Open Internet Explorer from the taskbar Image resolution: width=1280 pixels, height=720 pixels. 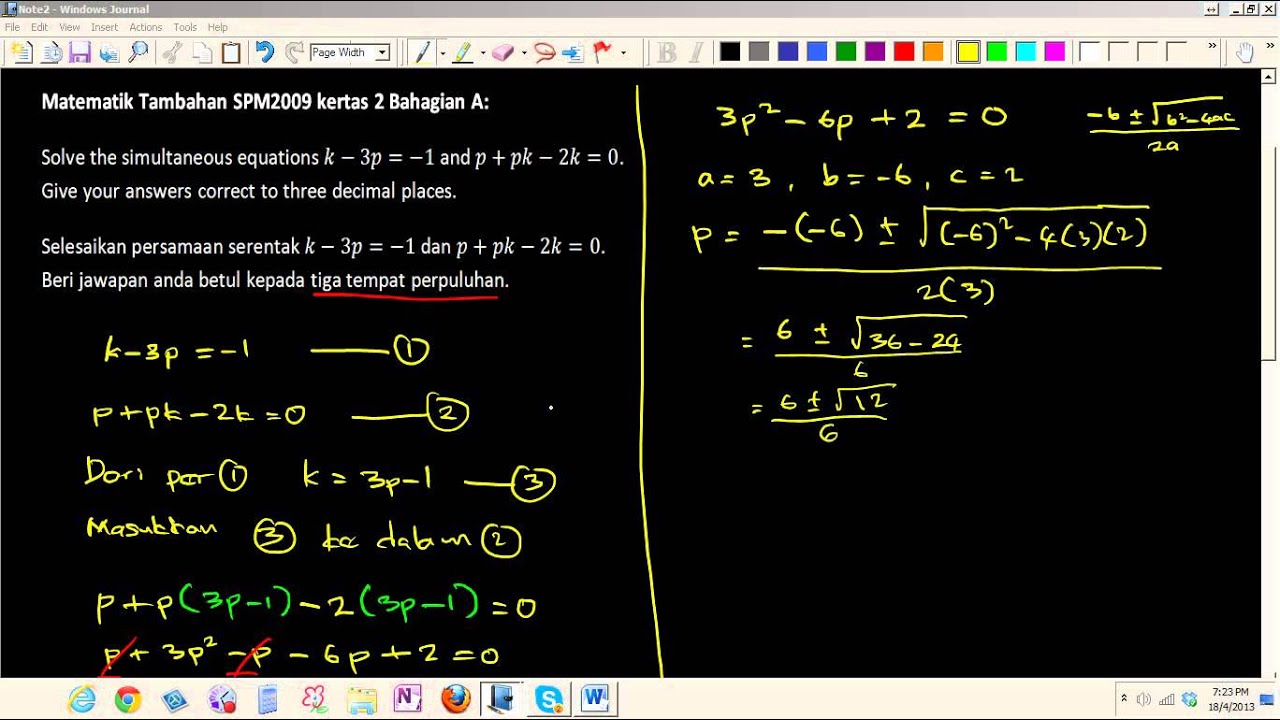[82, 699]
